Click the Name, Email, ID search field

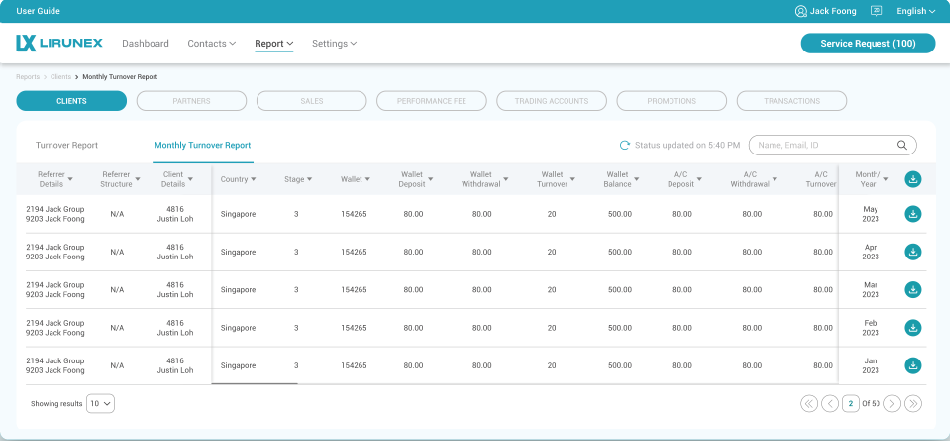pos(832,145)
